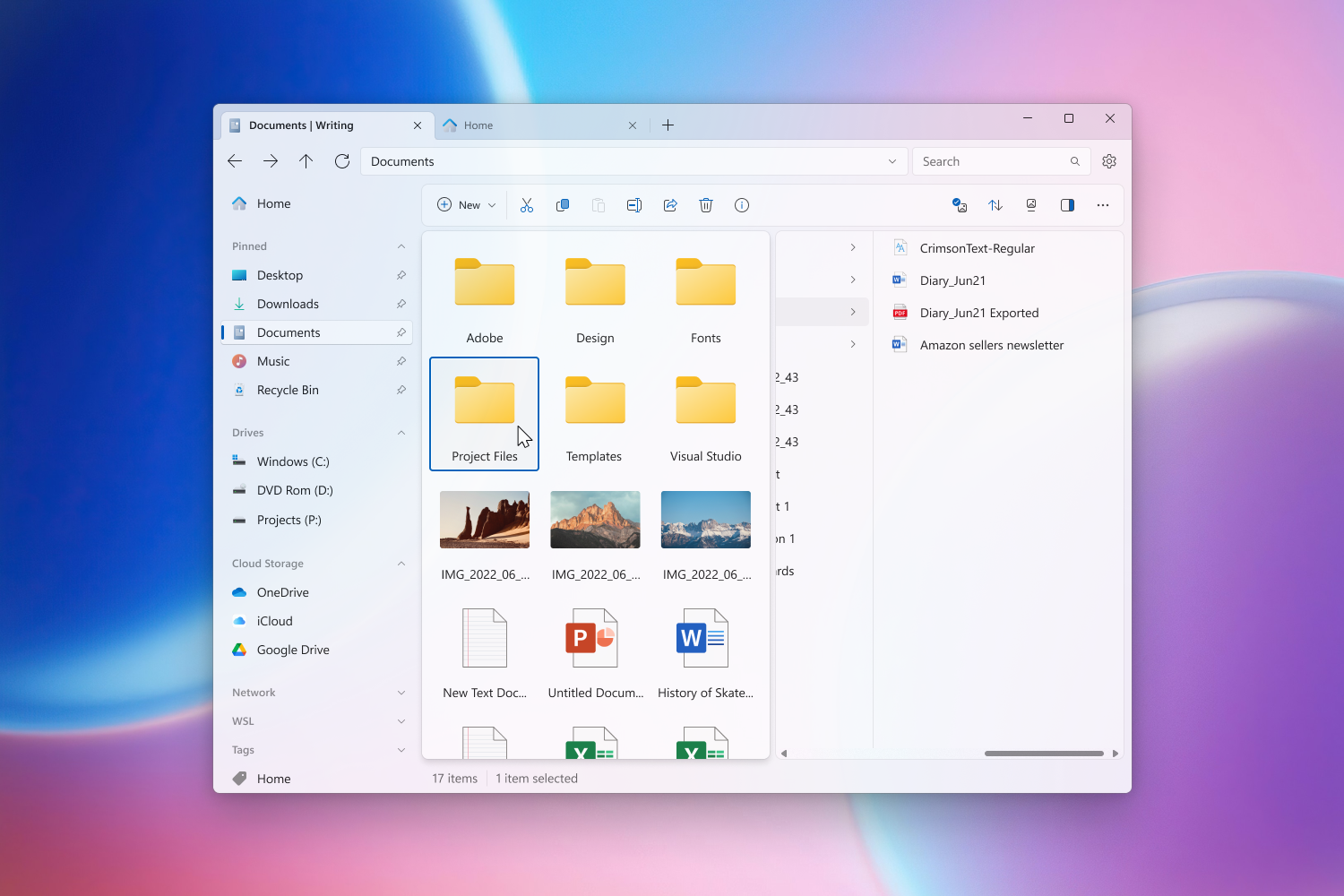Open the See more toolbar menu
The image size is (1344, 896).
1103,204
